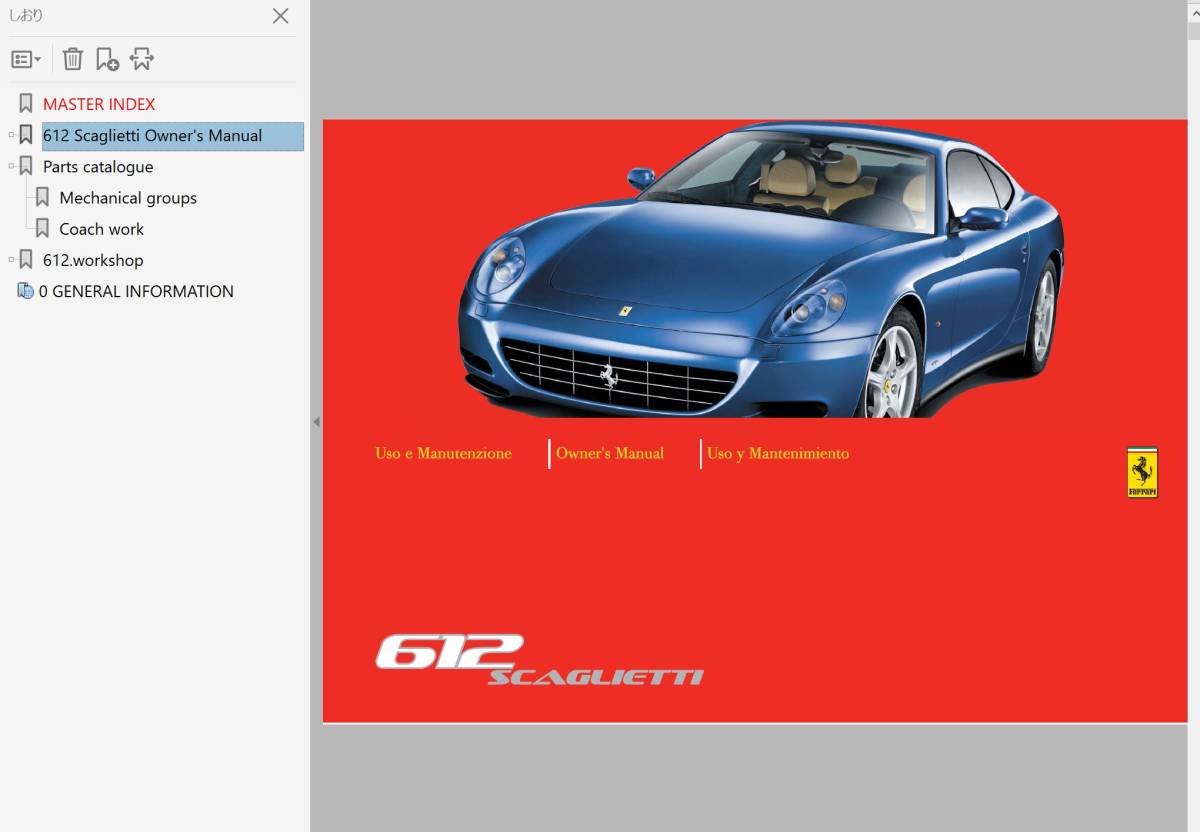Click the trash icon to delete bookmark
The image size is (1200, 832).
click(73, 59)
